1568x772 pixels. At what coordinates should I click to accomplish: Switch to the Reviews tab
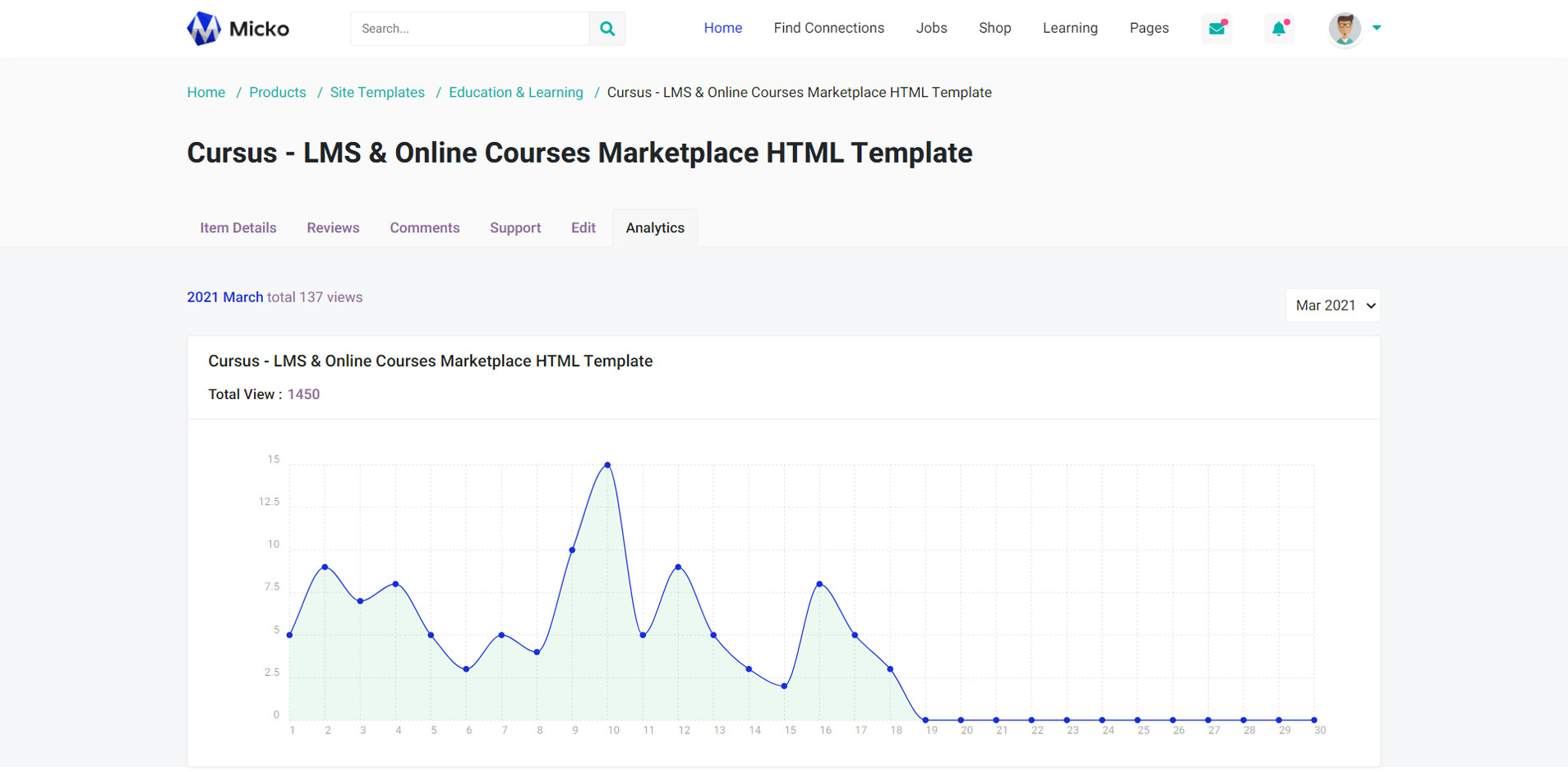333,228
